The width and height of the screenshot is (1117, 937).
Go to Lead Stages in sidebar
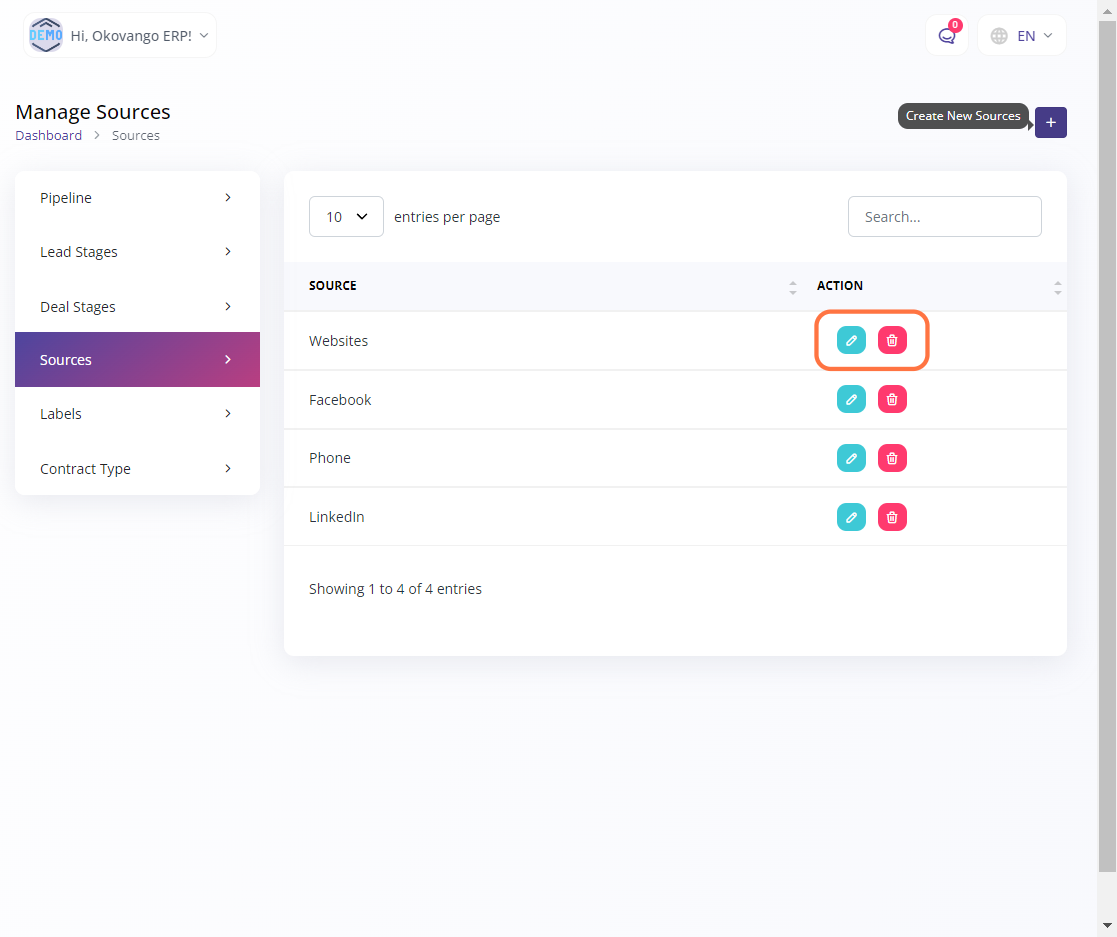point(137,252)
